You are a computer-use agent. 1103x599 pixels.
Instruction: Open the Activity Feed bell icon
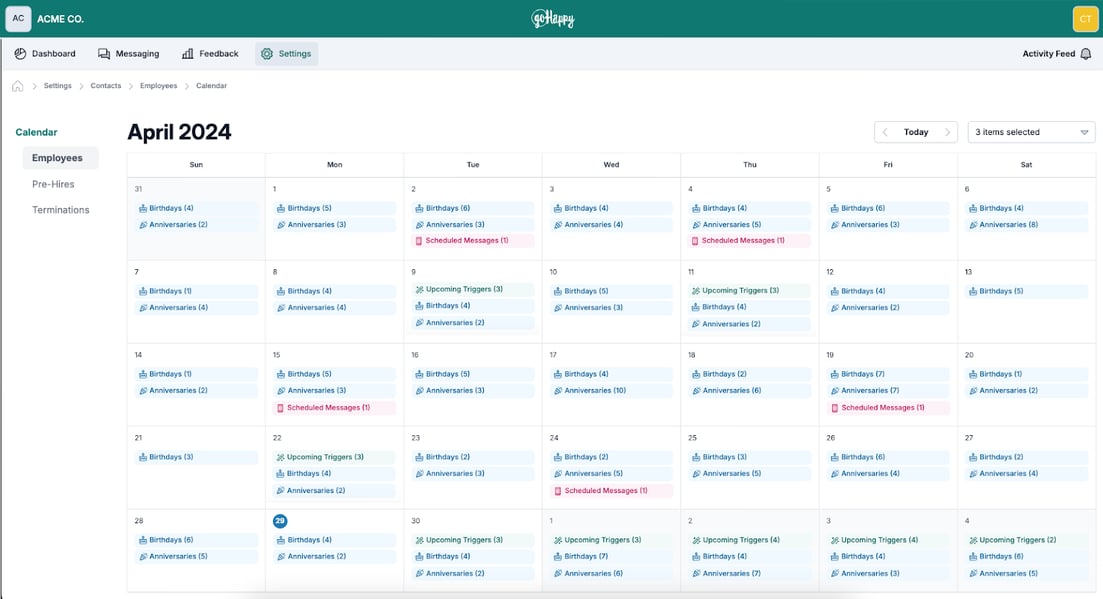click(x=1085, y=54)
